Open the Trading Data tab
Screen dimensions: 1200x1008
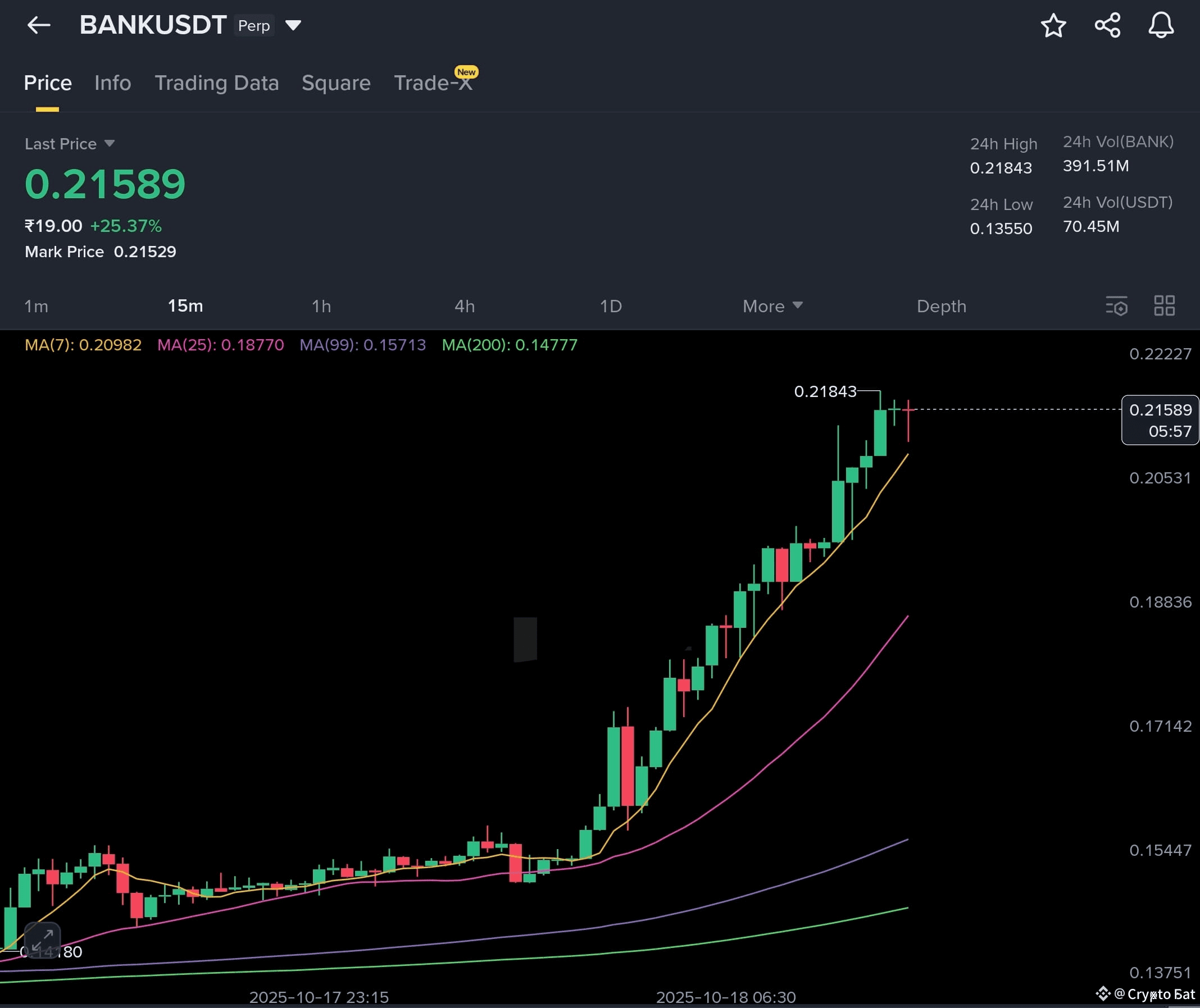pyautogui.click(x=217, y=83)
